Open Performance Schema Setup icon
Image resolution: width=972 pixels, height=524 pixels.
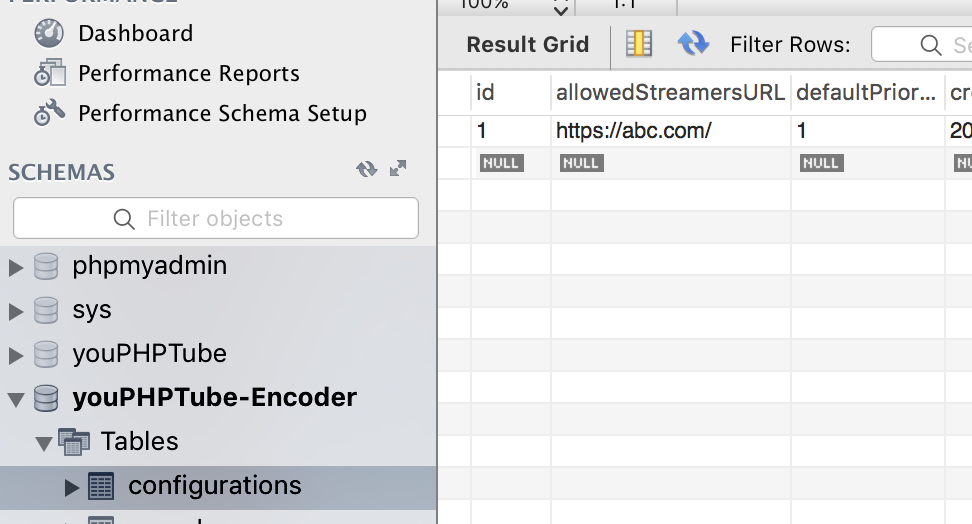point(50,113)
